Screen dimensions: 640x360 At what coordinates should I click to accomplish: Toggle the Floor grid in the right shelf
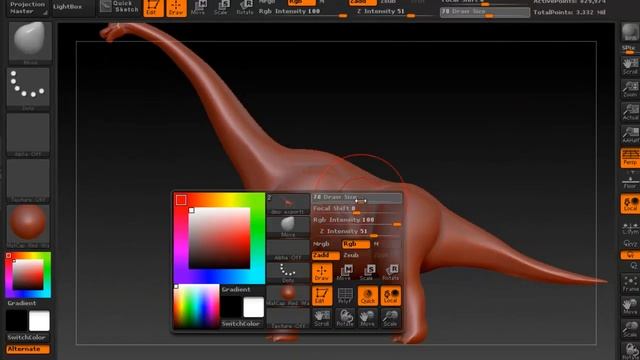click(630, 181)
